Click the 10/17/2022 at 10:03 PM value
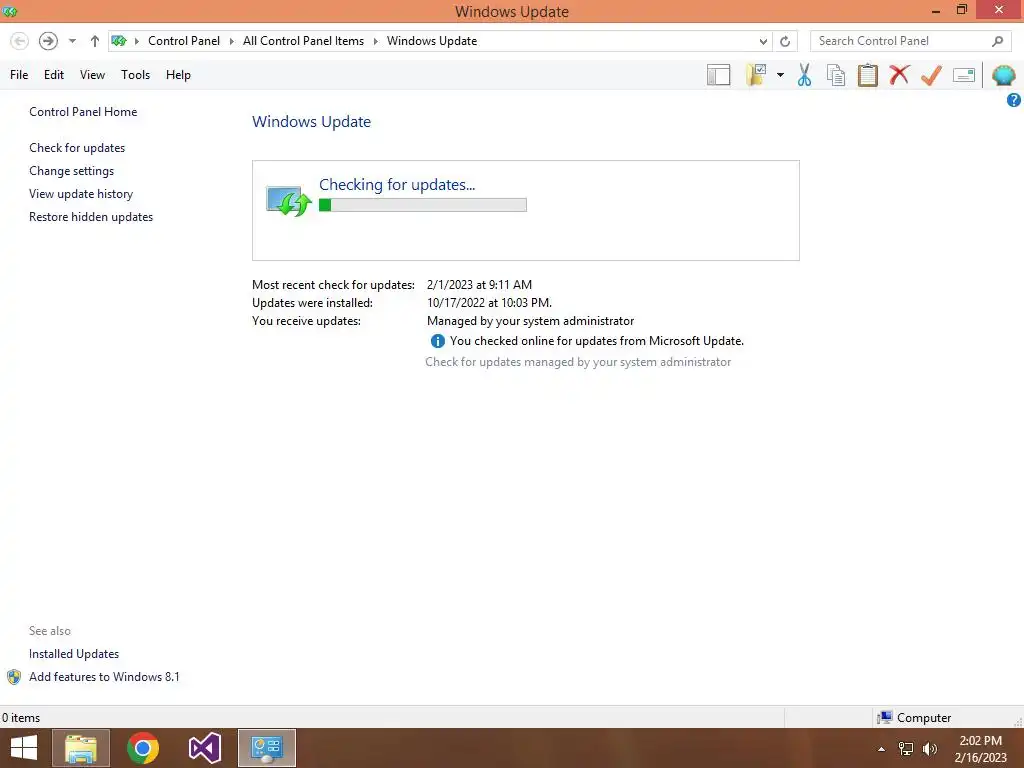 tap(489, 303)
